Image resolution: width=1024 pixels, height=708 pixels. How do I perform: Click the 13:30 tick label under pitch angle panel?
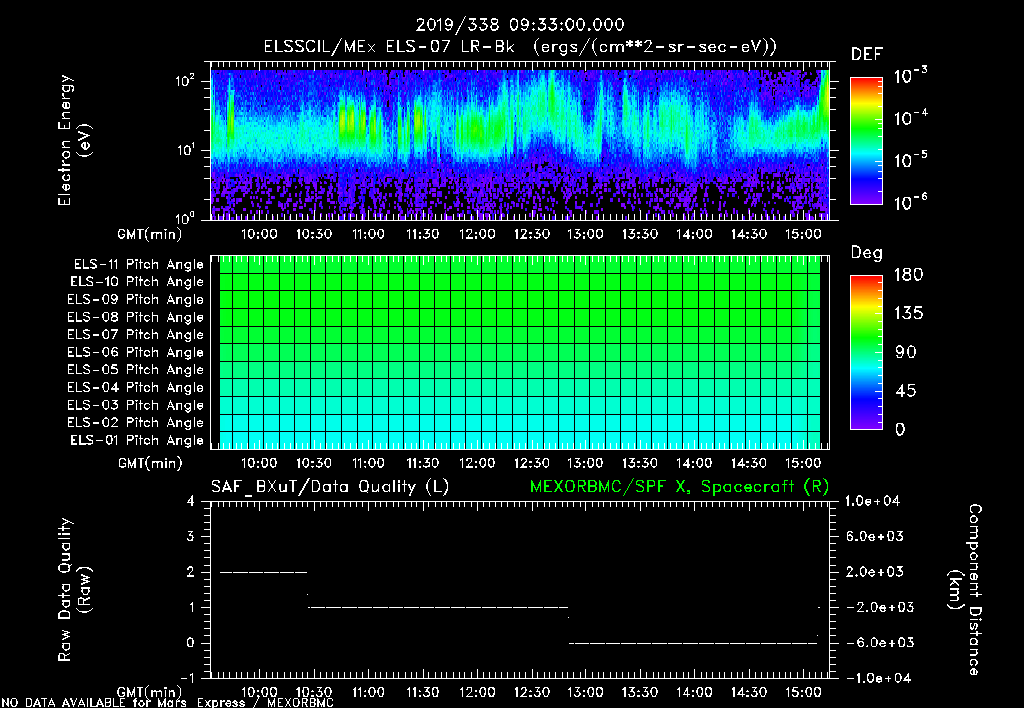639,464
